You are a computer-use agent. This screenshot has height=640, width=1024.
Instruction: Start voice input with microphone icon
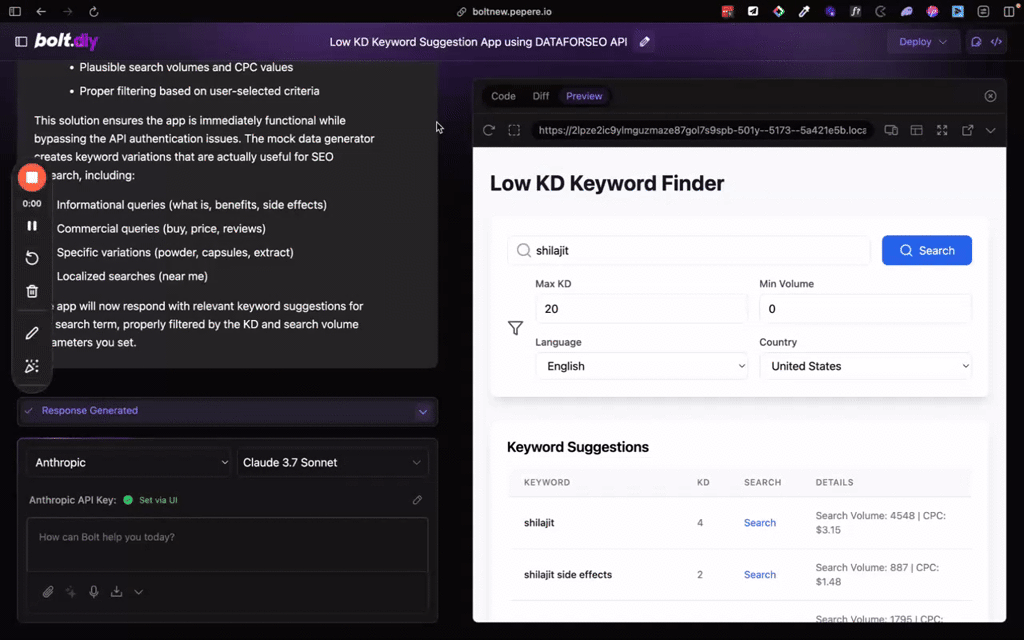(93, 592)
